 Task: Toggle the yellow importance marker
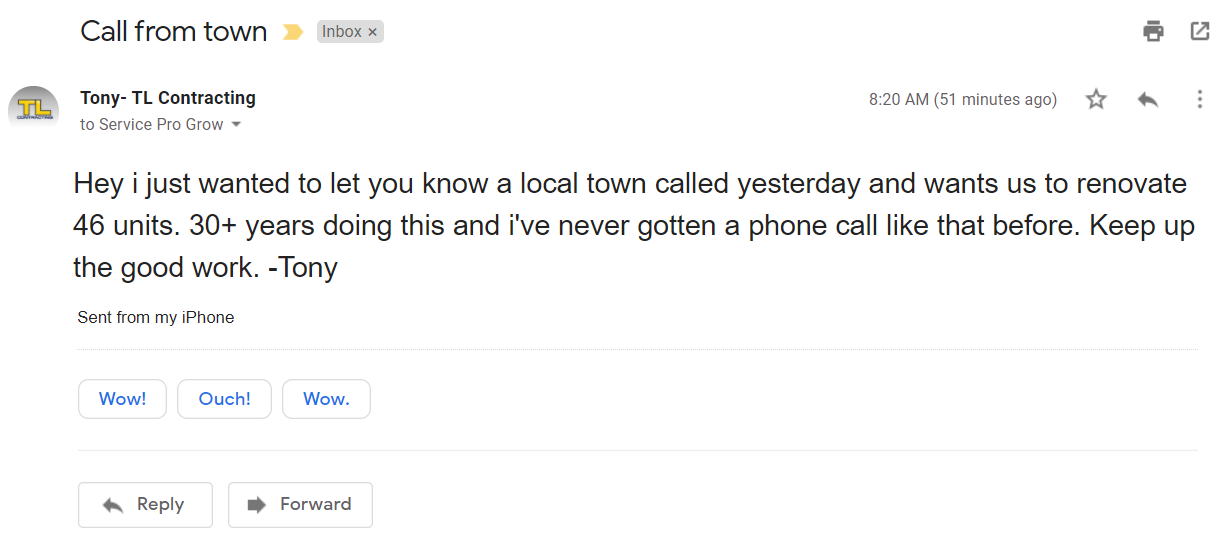292,32
